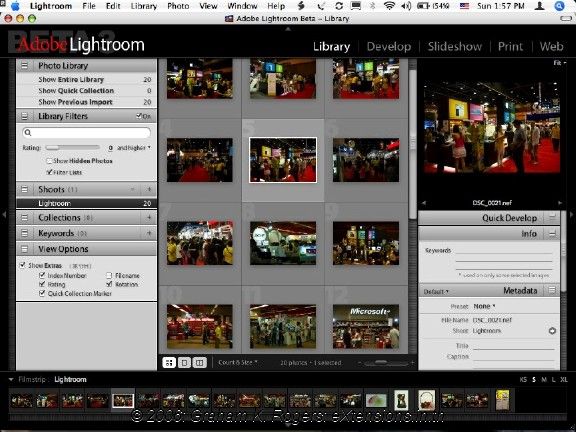The height and width of the screenshot is (432, 576).
Task: Click the Keywords panel grip icon
Action: tap(25, 233)
